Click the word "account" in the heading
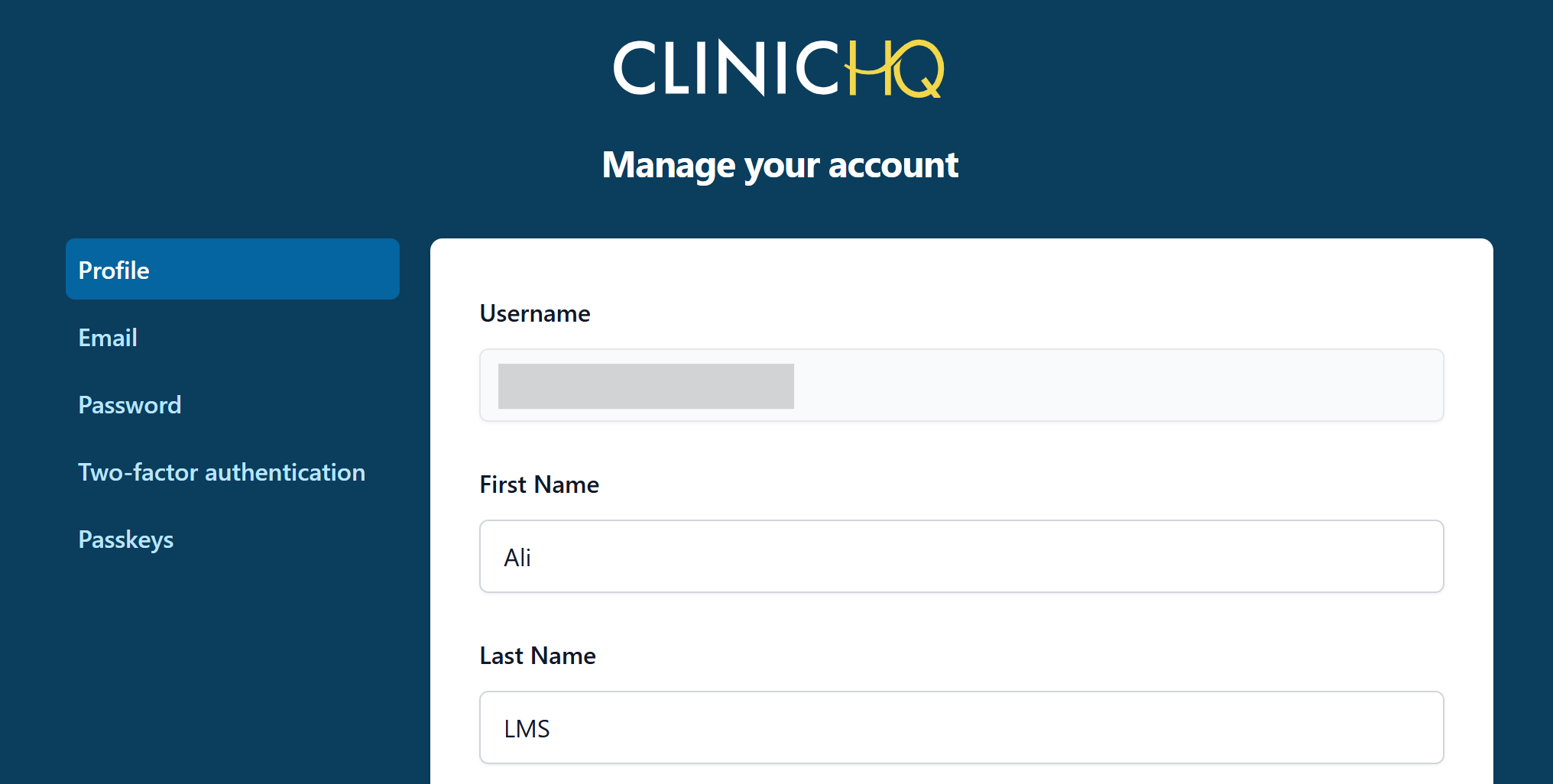 893,165
